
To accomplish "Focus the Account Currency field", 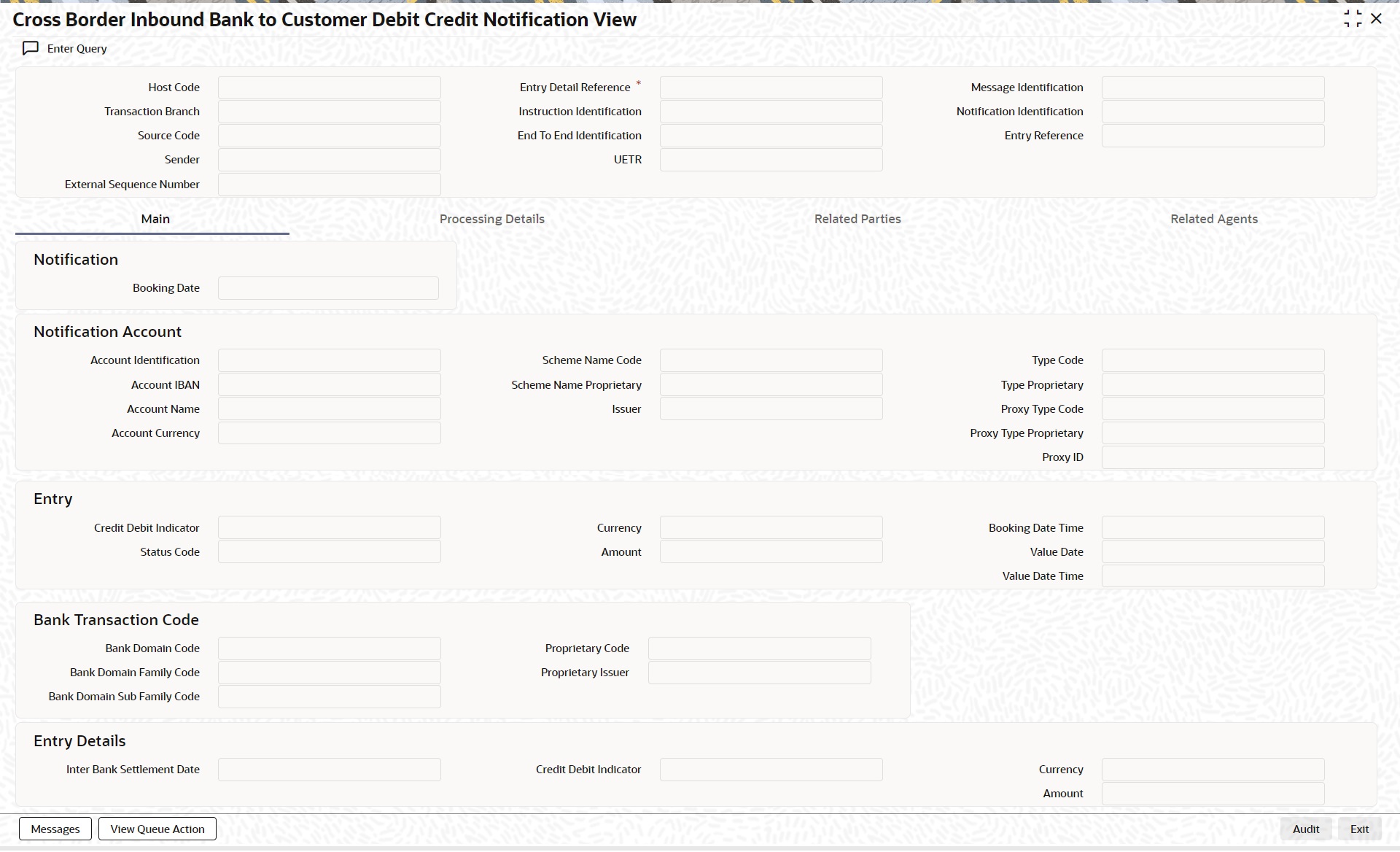I will click(330, 433).
